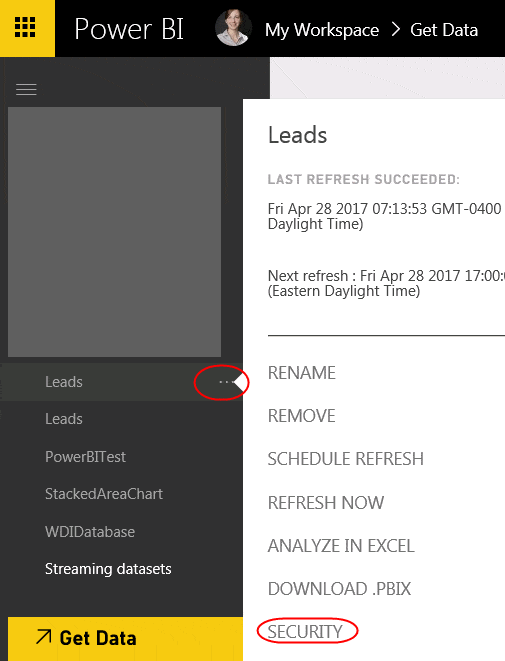Choose REFRESH NOW option
505x661 pixels.
coord(326,502)
